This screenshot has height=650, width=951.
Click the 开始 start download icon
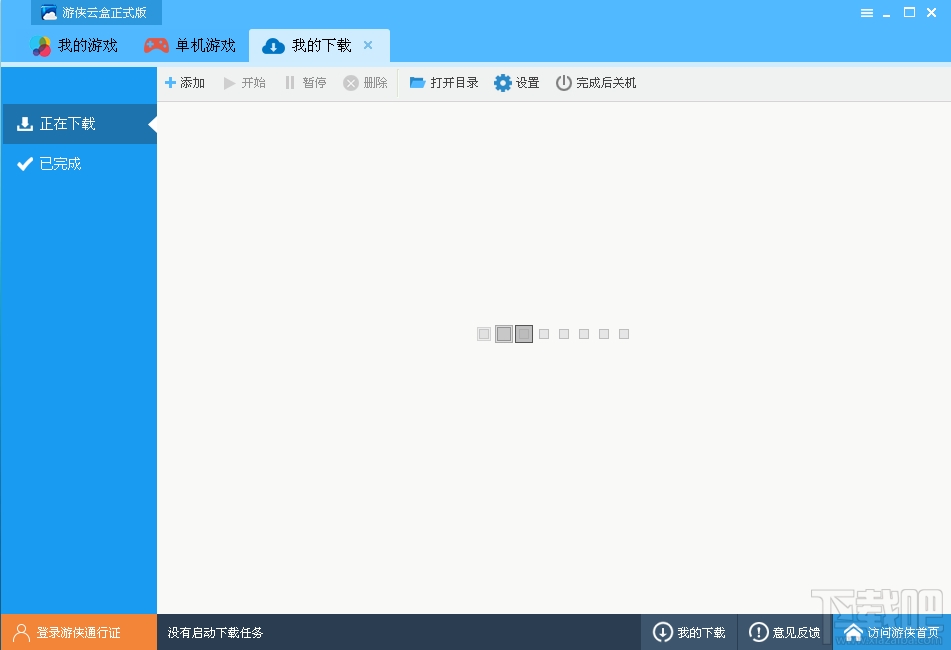point(230,83)
